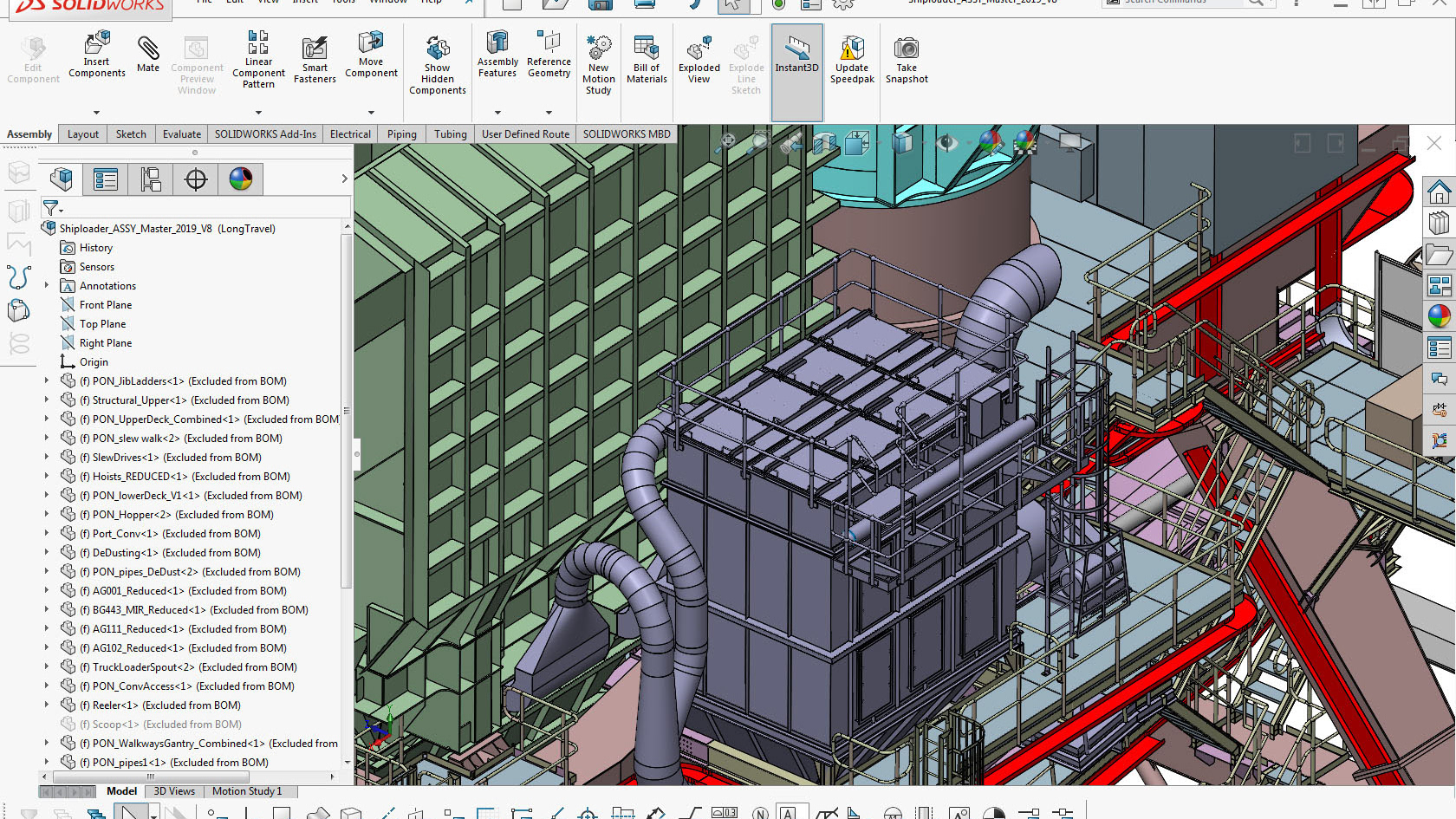This screenshot has height=819, width=1456.
Task: Open the DisplayManager color-ball tab
Action: point(241,179)
